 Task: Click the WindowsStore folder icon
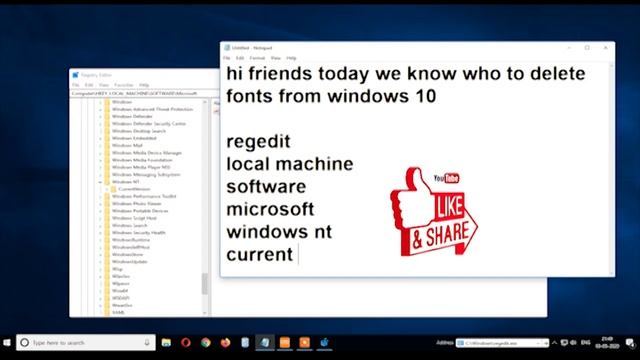pos(107,254)
